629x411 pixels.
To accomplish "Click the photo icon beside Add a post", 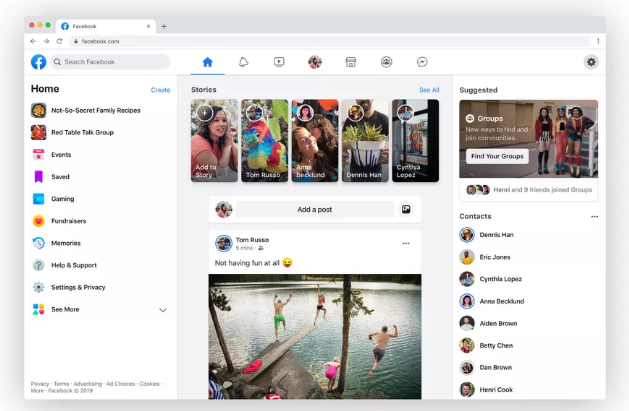I will (406, 209).
